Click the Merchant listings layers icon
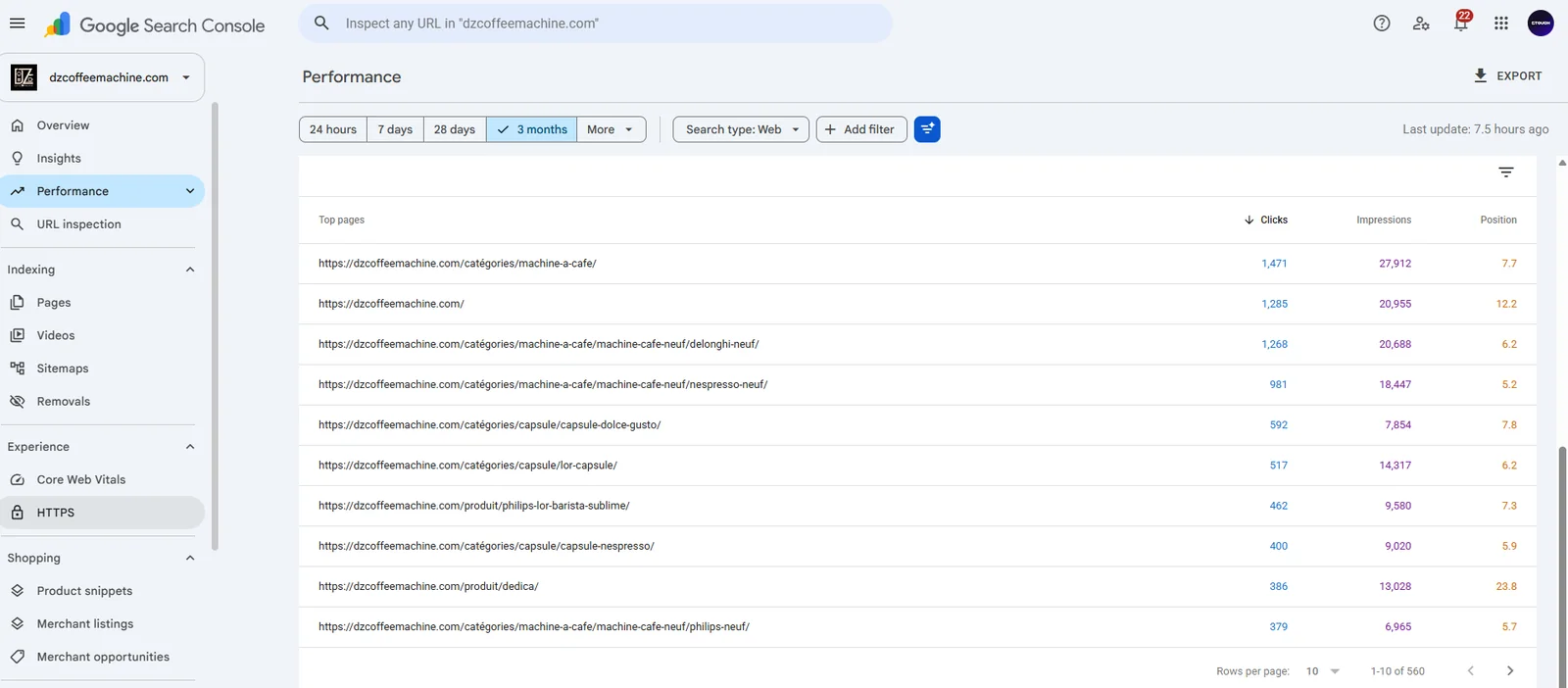Image resolution: width=1568 pixels, height=688 pixels. pos(17,623)
